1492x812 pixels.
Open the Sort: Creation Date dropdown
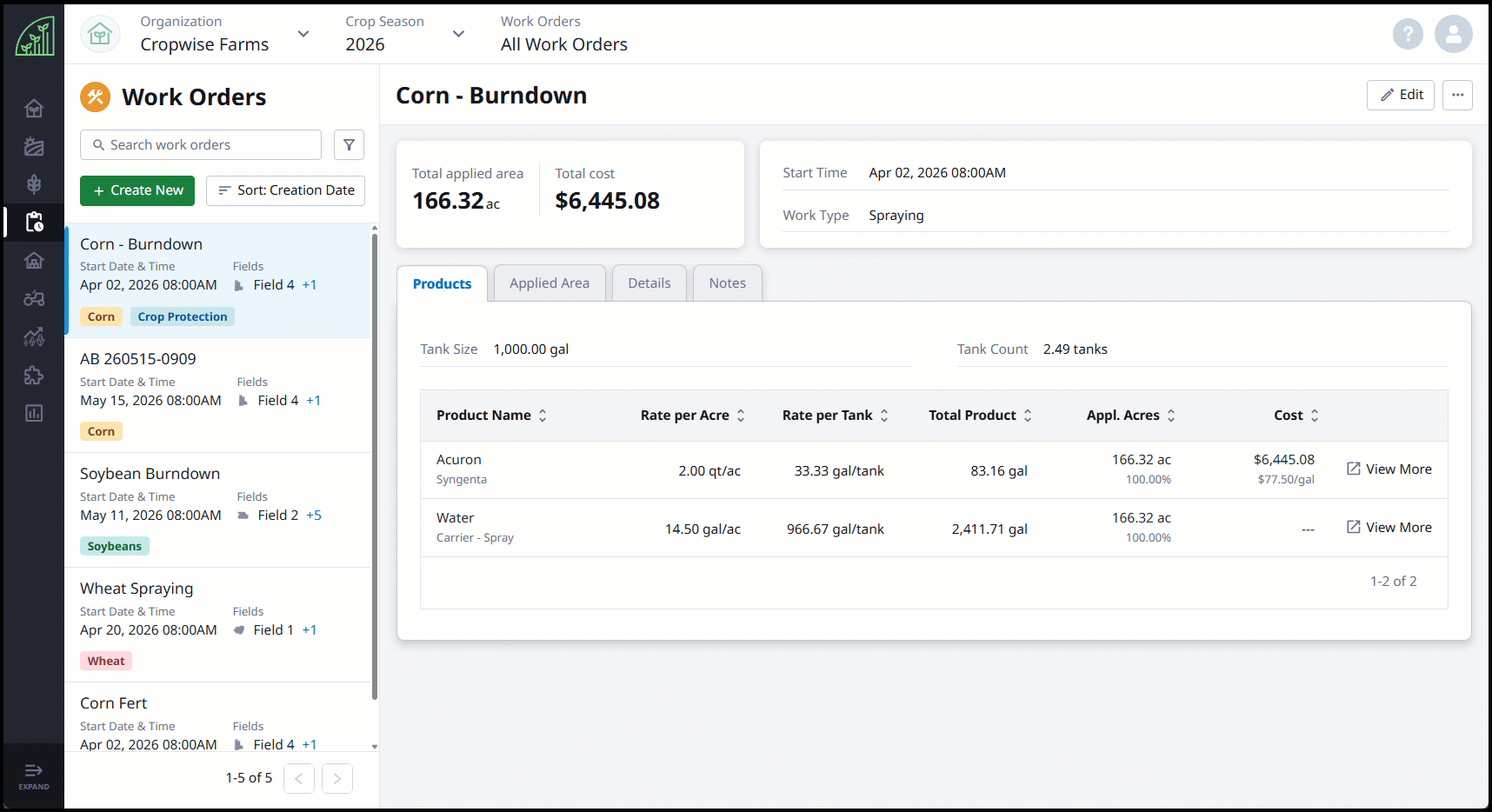coord(285,190)
